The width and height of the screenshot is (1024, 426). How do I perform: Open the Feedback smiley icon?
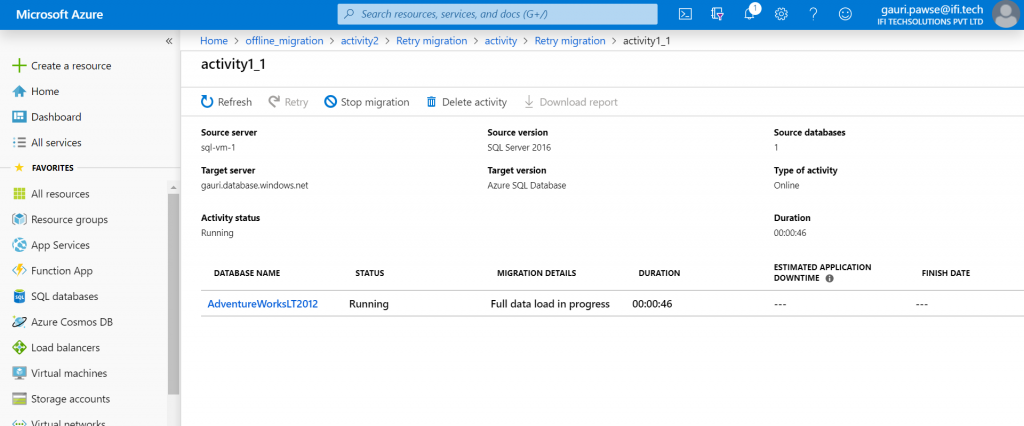point(845,14)
